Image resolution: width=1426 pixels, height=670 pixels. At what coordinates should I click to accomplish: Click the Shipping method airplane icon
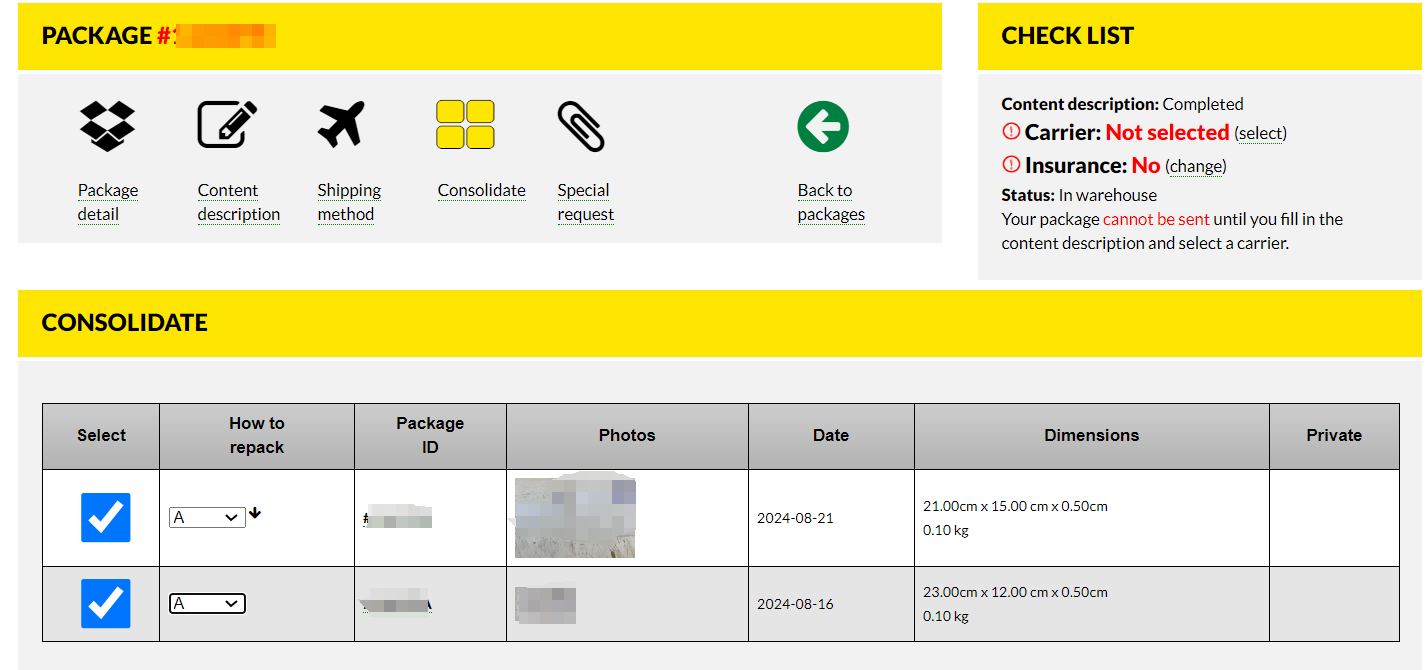342,126
